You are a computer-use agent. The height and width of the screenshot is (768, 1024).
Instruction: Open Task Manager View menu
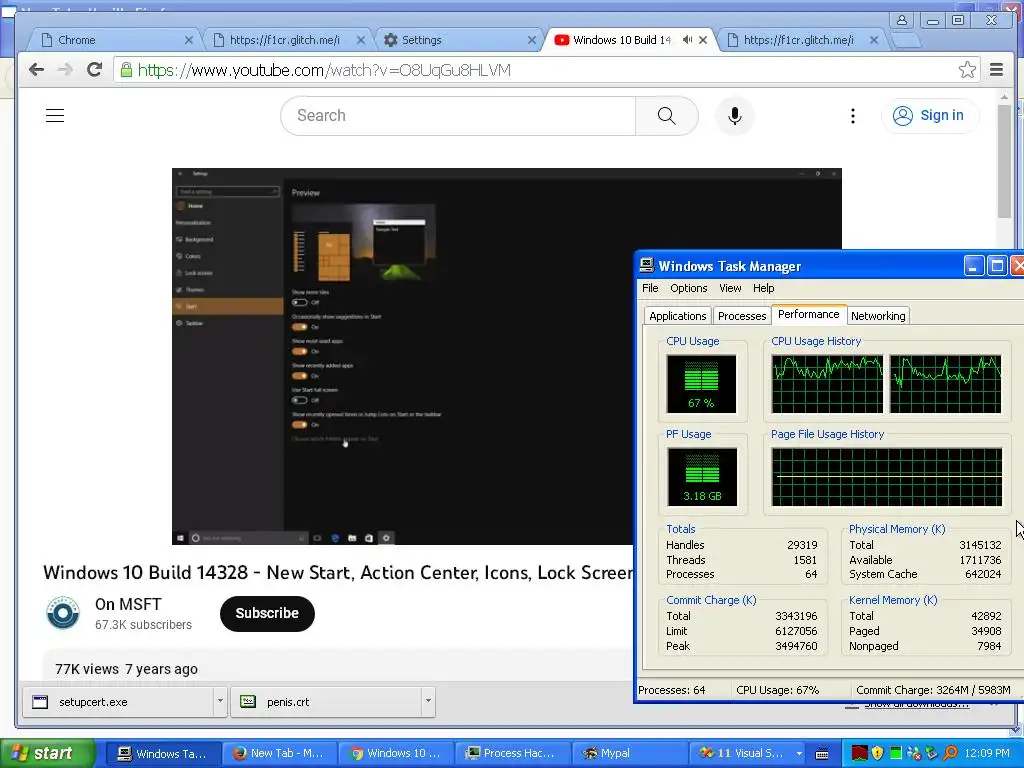730,288
